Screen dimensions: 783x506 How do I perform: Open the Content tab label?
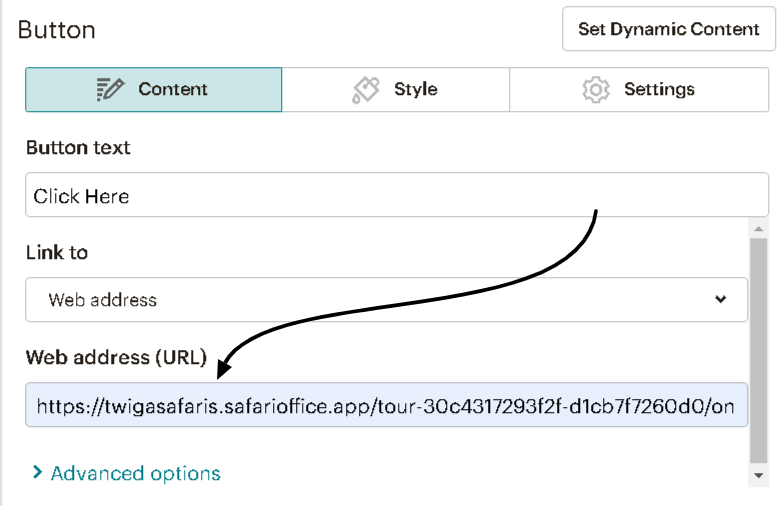point(173,90)
